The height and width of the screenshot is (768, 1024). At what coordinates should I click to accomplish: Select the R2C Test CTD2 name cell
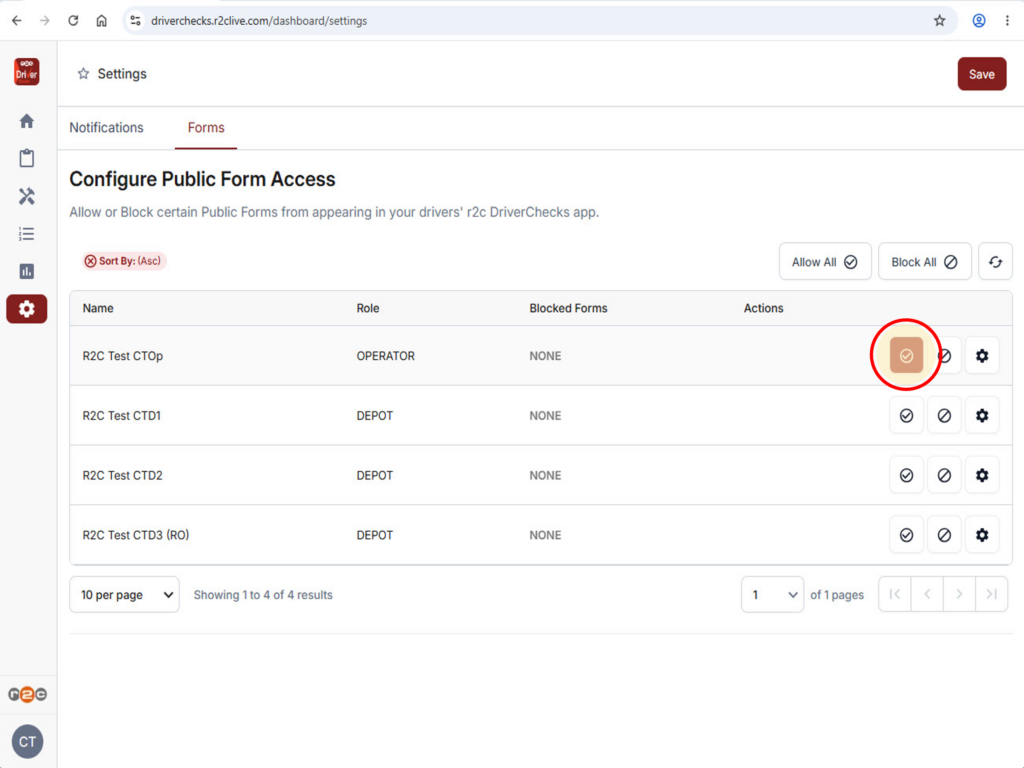pos(123,475)
